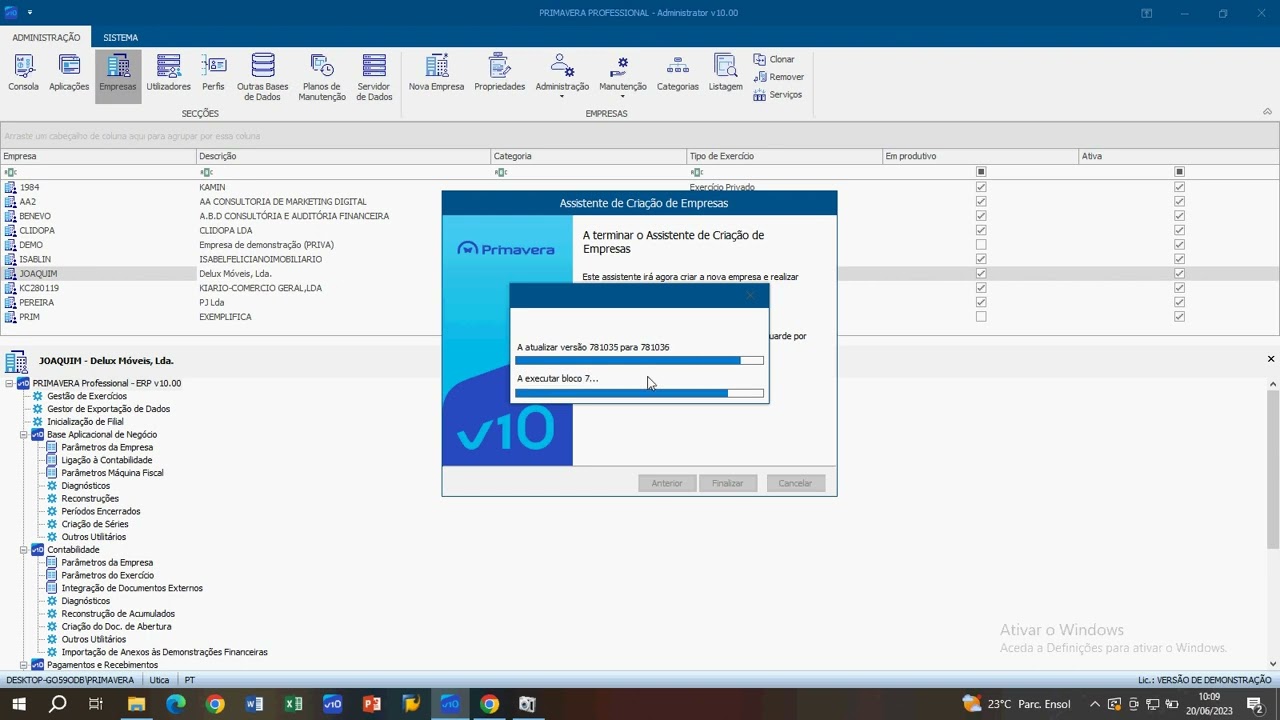This screenshot has width=1280, height=720.
Task: Open the Consola section
Action: [24, 74]
